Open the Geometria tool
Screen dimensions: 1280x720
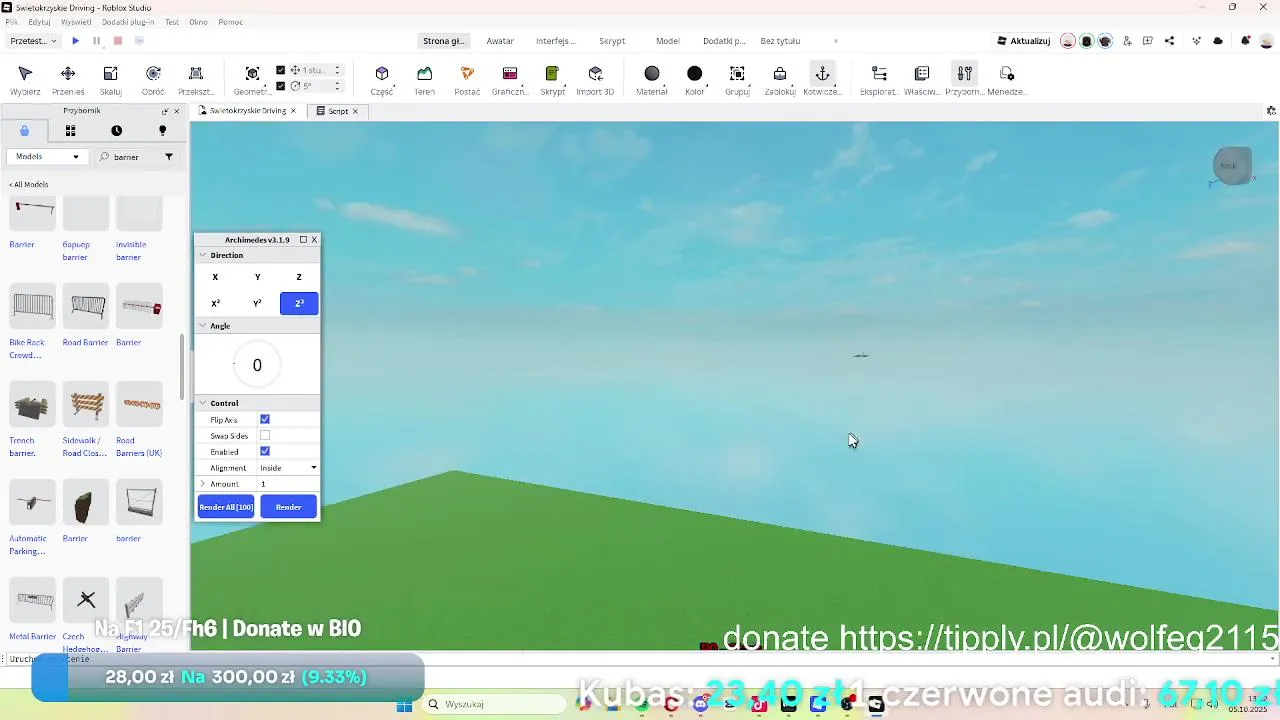(x=252, y=79)
